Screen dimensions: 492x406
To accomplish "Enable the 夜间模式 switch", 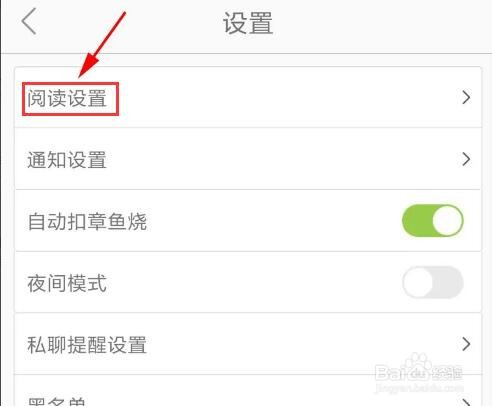I will pyautogui.click(x=433, y=283).
